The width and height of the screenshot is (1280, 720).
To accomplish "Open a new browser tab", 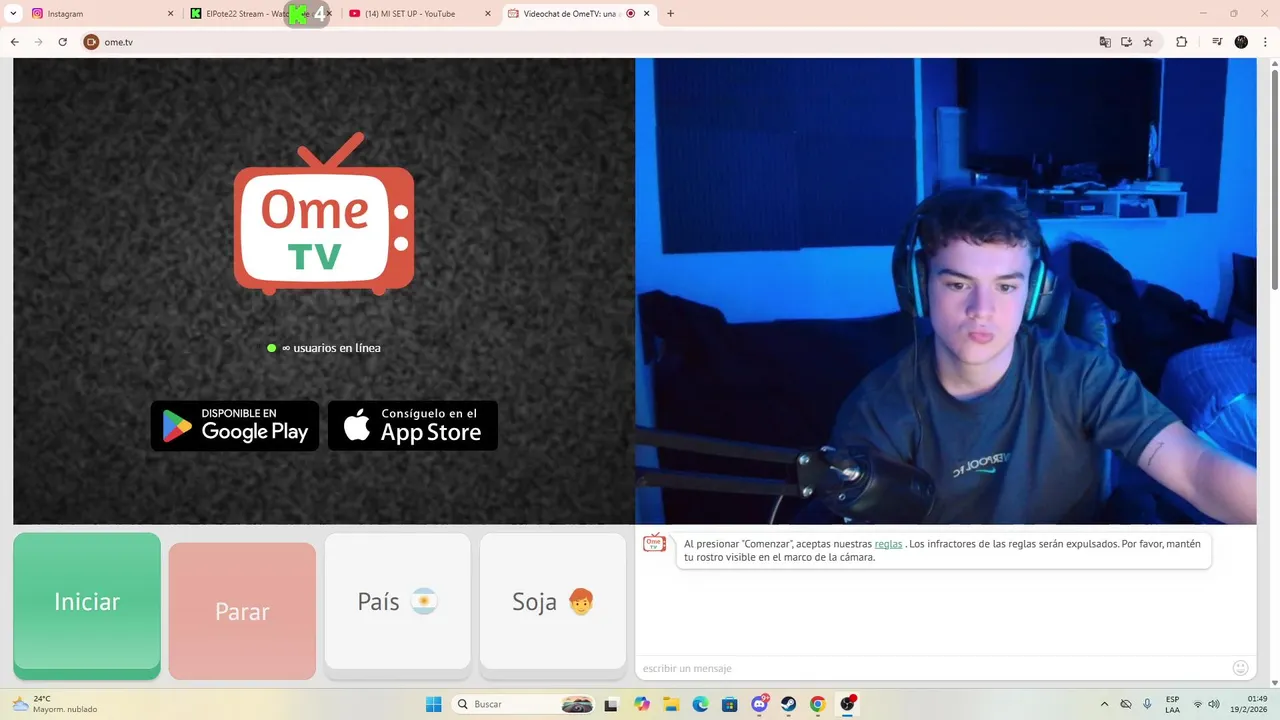I will (670, 14).
